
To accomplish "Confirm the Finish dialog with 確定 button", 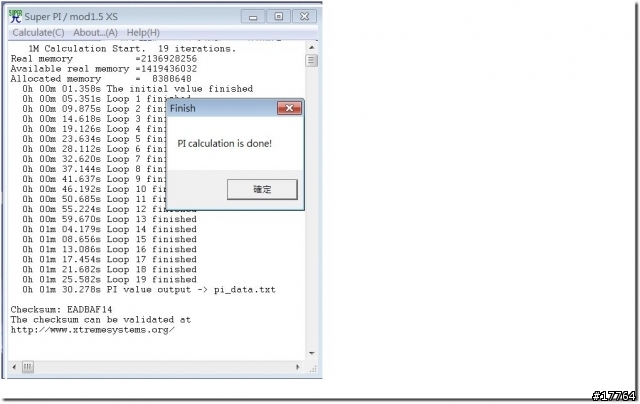I will (262, 189).
